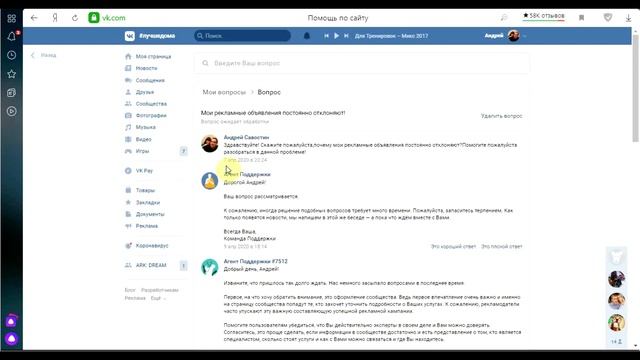The height and width of the screenshot is (360, 640).
Task: Open browser notifications bell in sidebar
Action: coord(11,37)
